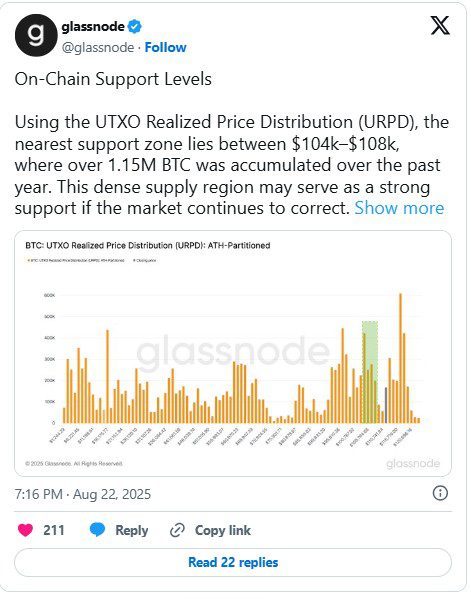
Task: Open the X logo icon
Action: click(440, 26)
